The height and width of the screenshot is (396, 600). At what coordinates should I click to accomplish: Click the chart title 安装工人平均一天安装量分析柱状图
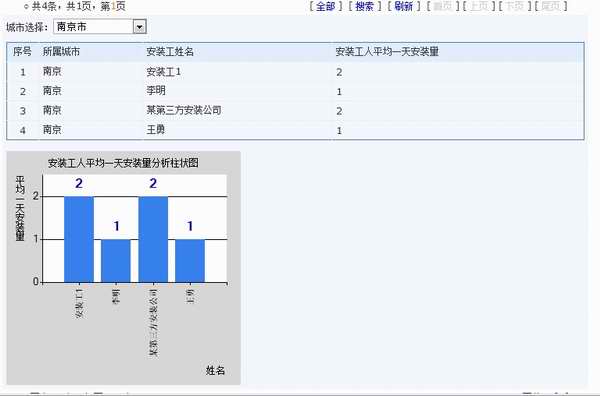[123, 163]
